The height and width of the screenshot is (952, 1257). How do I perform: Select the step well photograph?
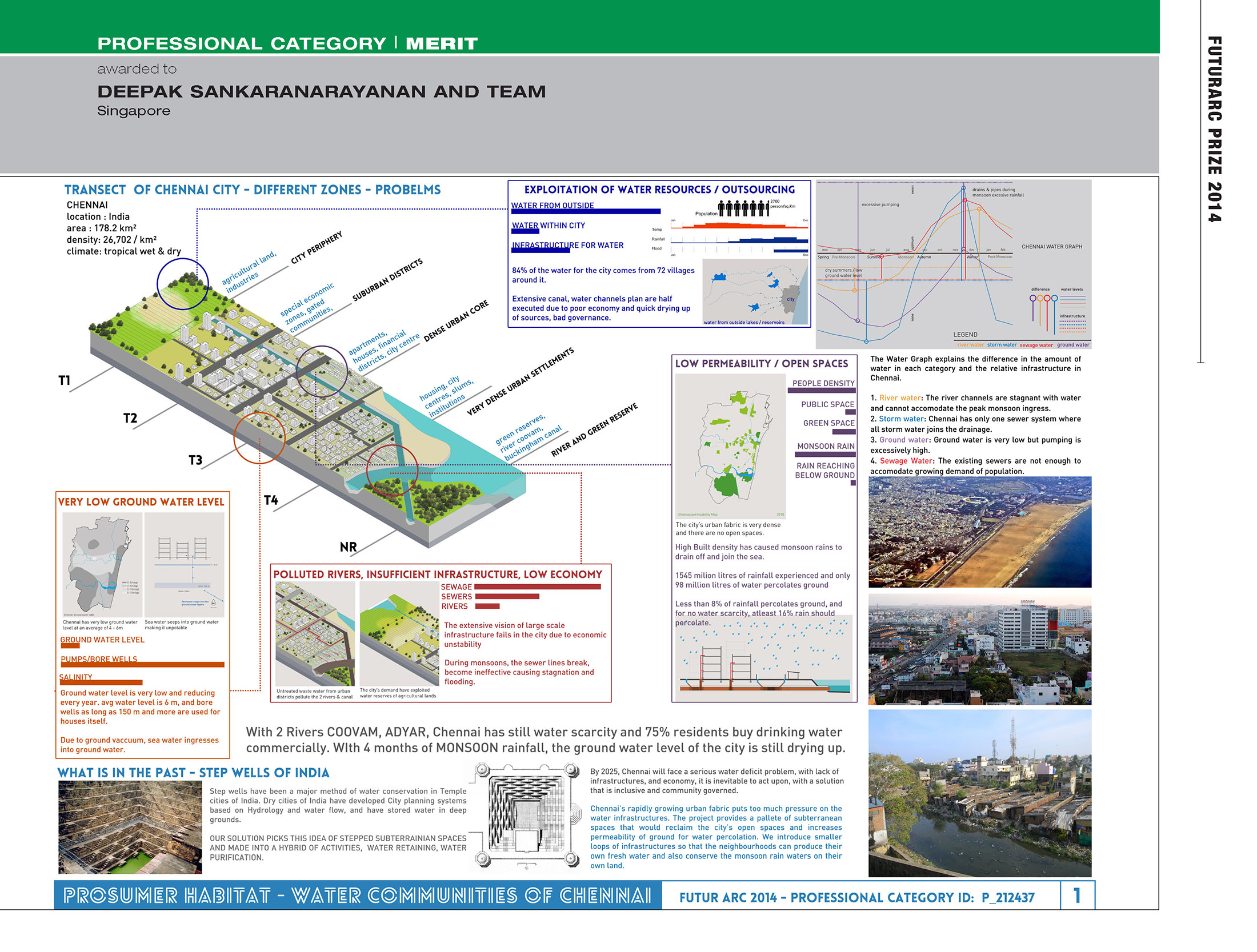pyautogui.click(x=130, y=827)
